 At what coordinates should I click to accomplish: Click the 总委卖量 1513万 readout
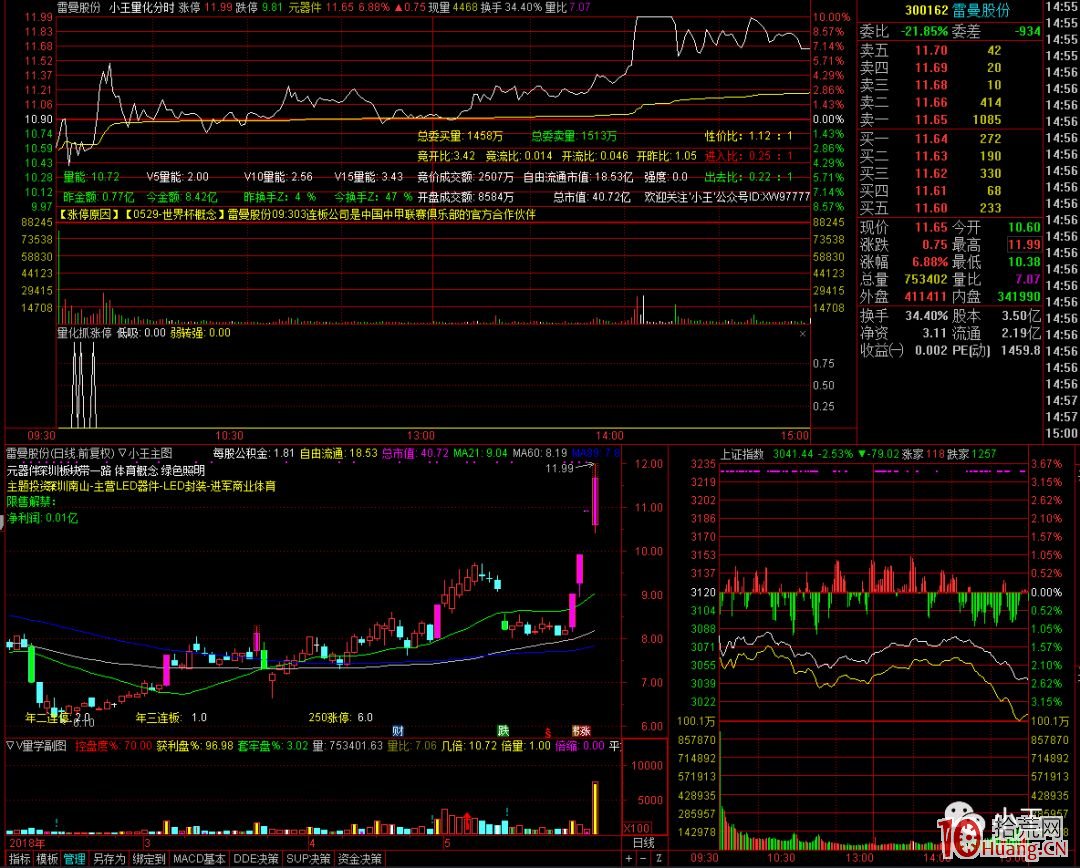click(x=574, y=136)
